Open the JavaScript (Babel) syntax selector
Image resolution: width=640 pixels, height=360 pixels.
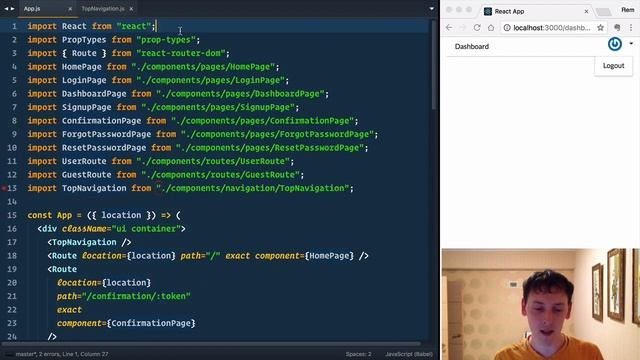(409, 354)
